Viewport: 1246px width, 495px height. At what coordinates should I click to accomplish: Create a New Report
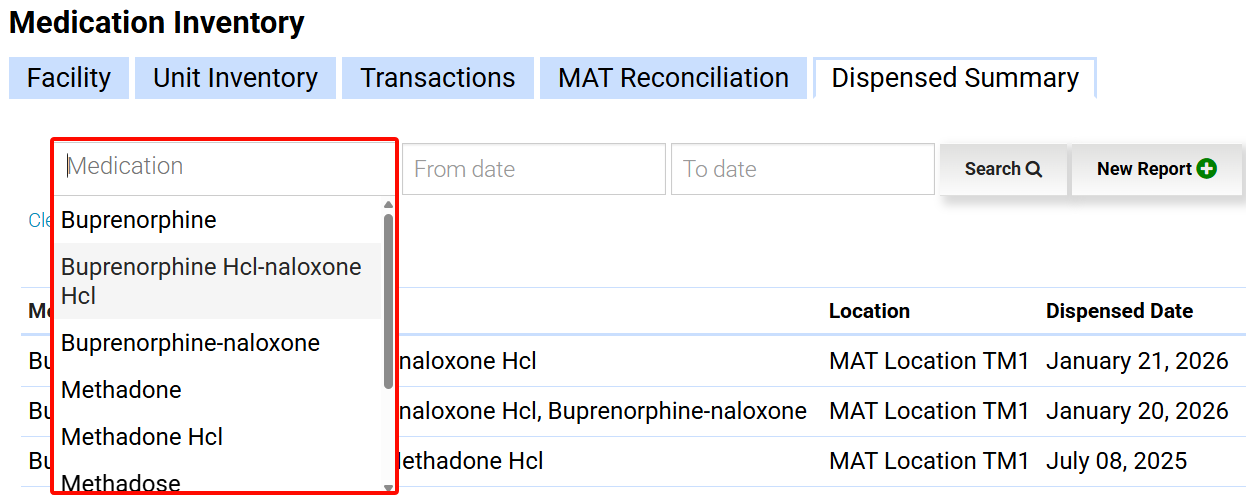click(1156, 169)
